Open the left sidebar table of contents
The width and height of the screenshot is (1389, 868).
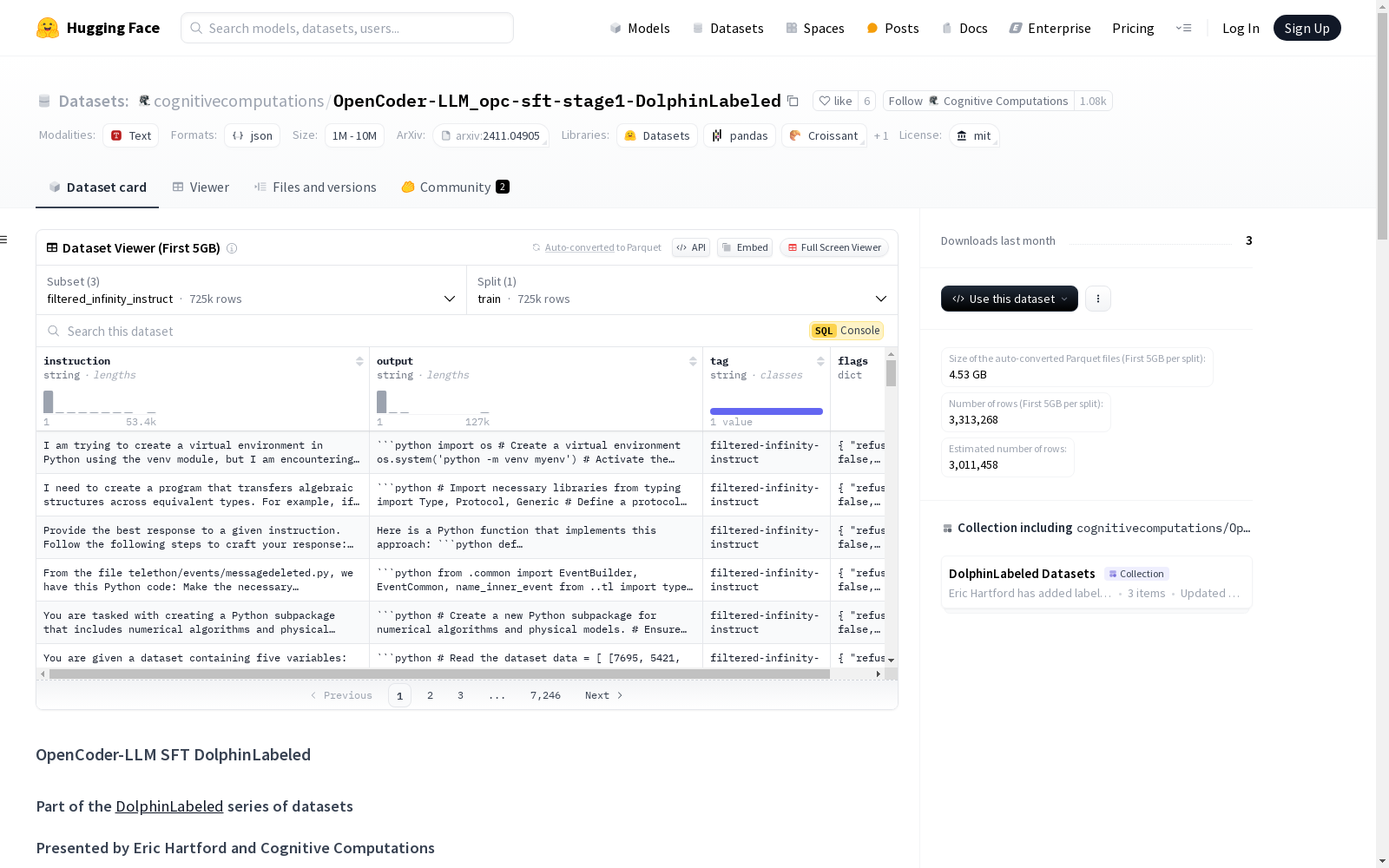(4, 240)
